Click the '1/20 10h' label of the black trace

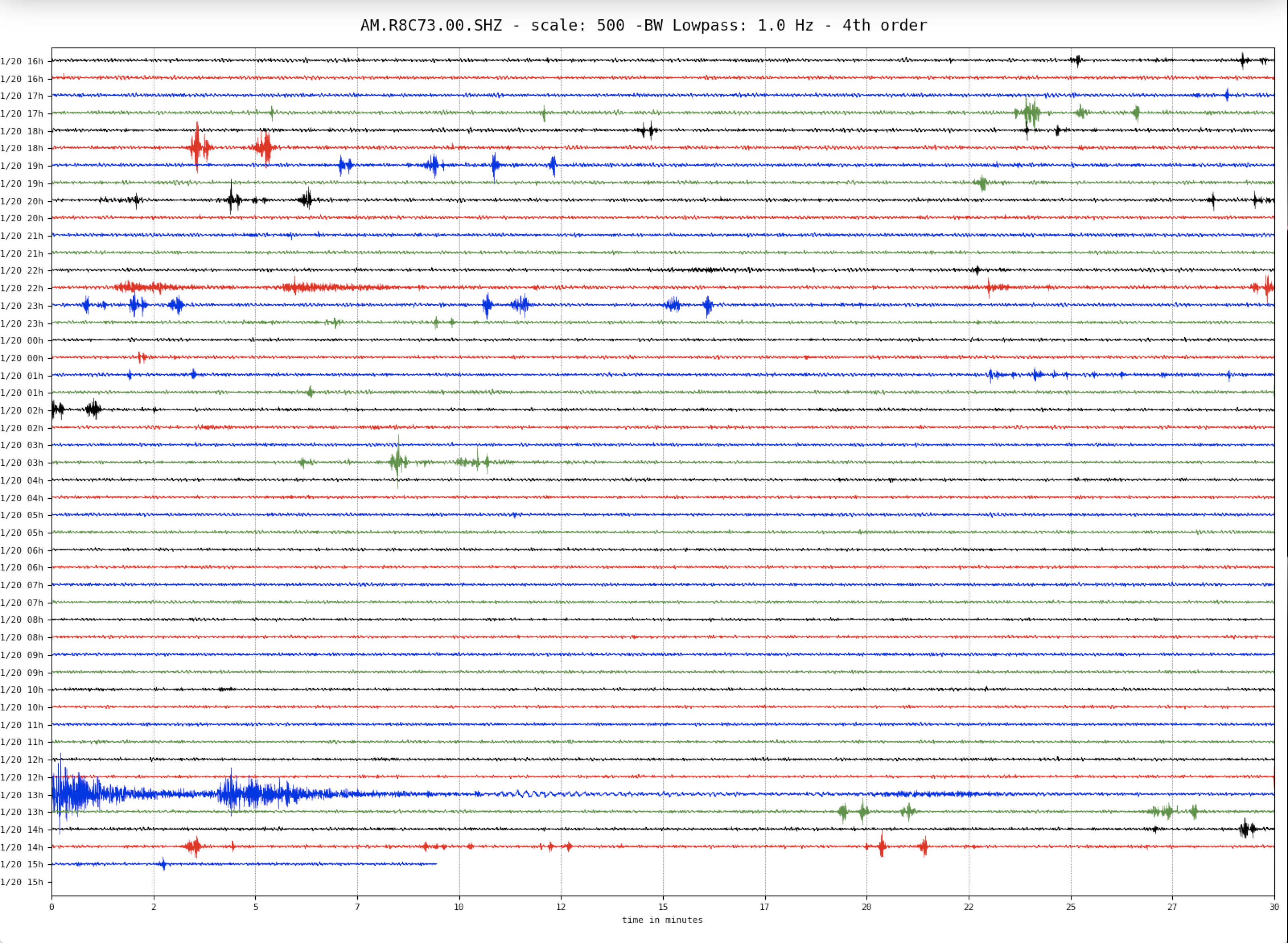(x=22, y=690)
